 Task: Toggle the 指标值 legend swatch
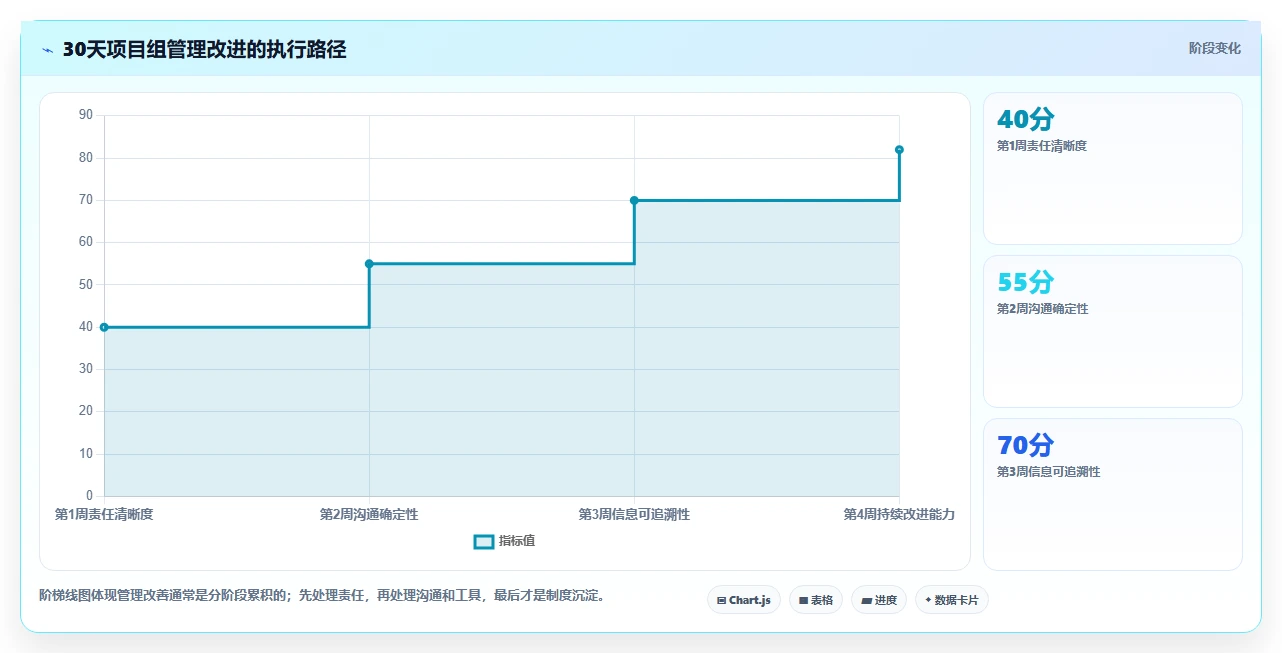pyautogui.click(x=483, y=541)
